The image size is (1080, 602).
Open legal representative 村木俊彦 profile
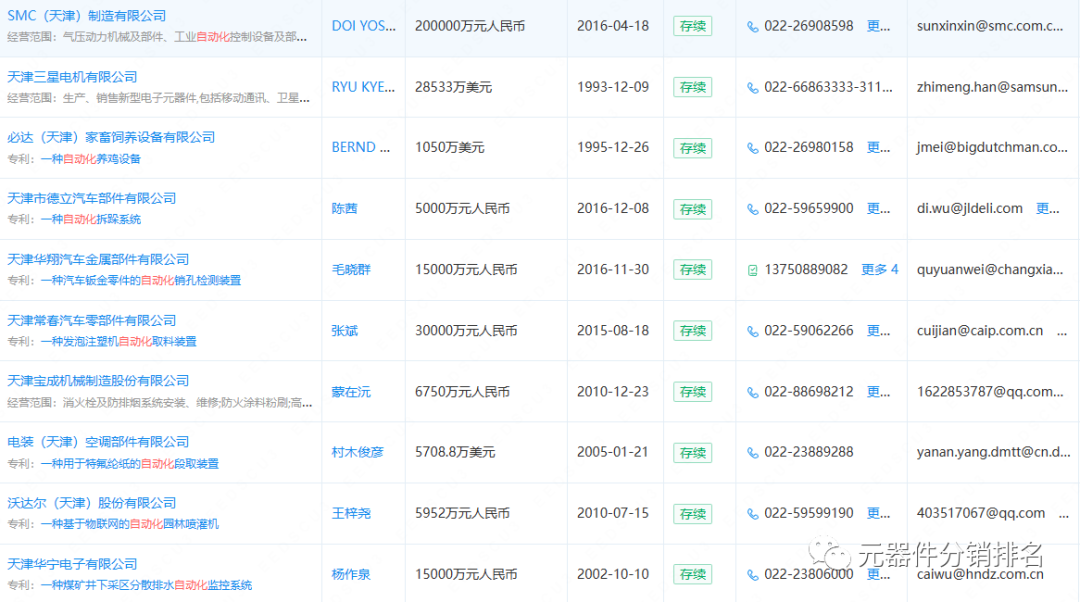(357, 453)
